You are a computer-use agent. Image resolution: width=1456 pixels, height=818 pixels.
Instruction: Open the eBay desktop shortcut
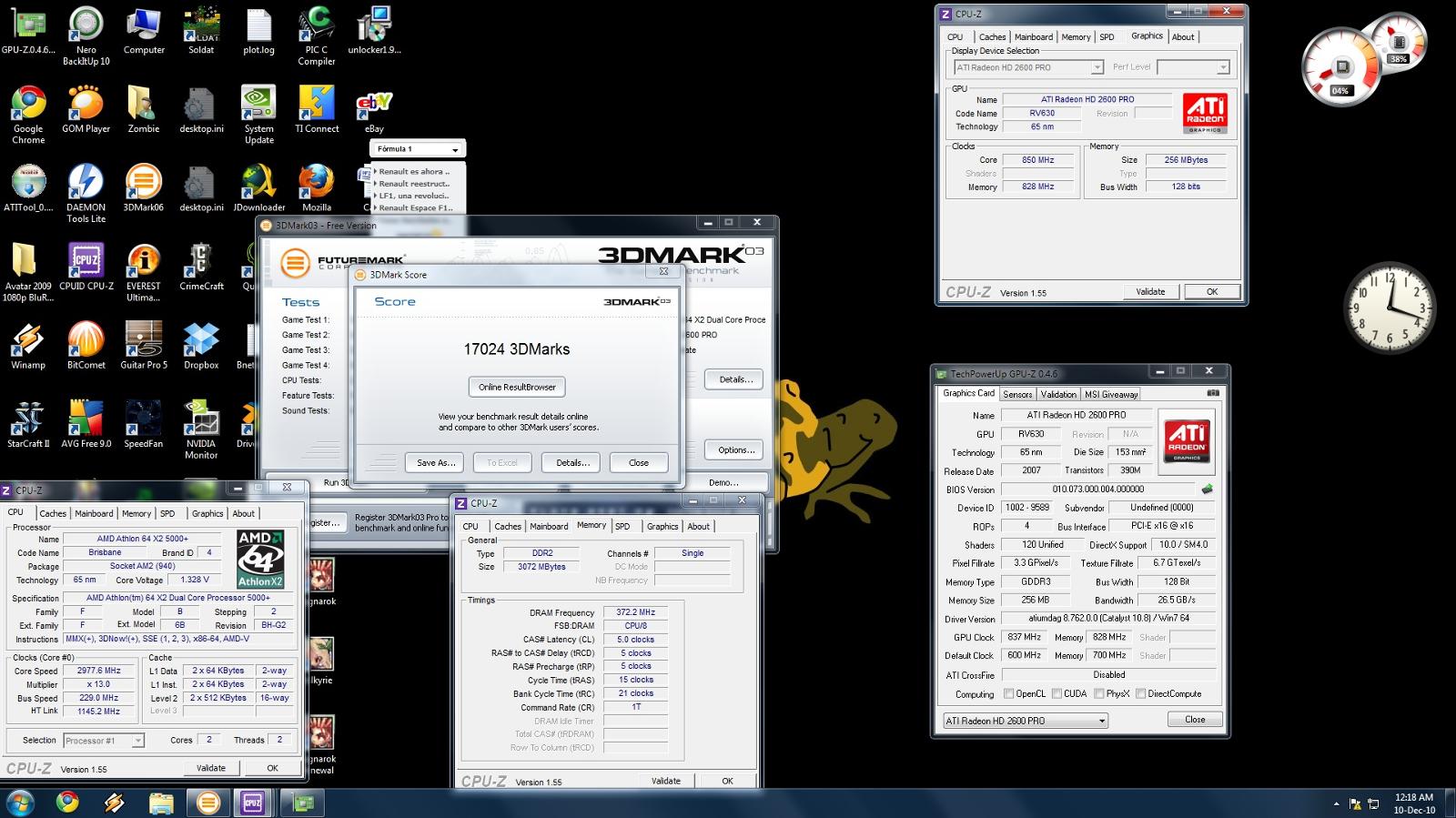click(x=374, y=110)
